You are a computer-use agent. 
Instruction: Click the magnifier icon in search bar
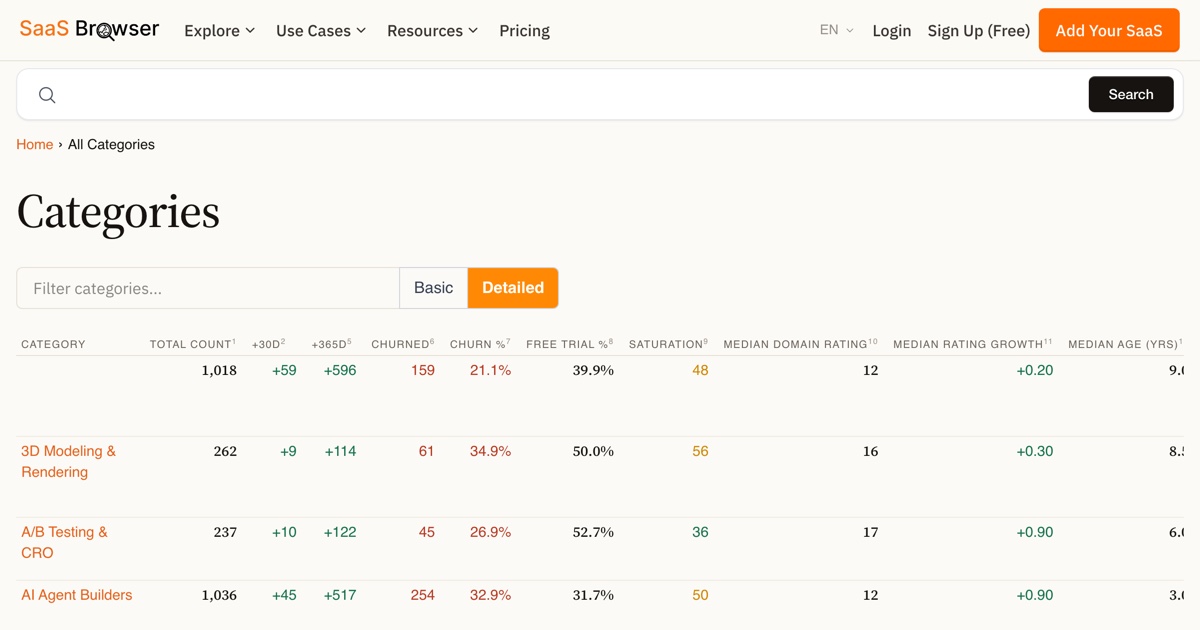pyautogui.click(x=47, y=95)
